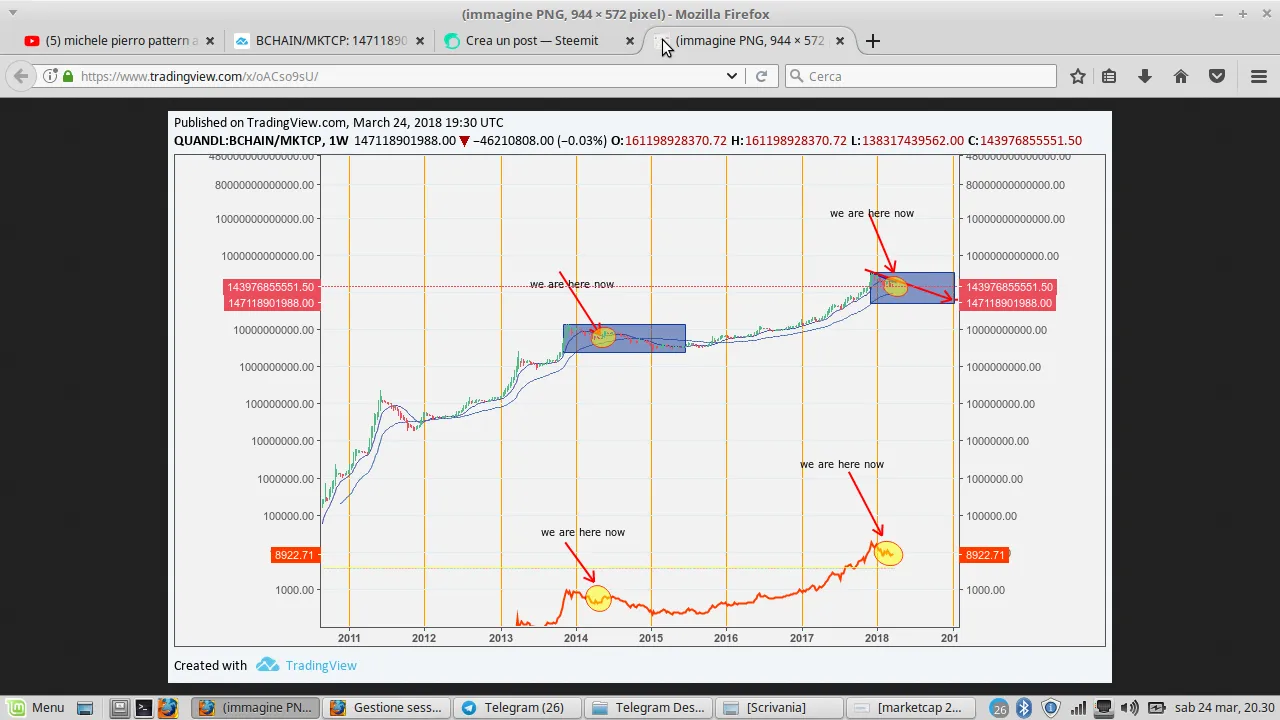
Task: Launch Firefox from panel launcher
Action: (x=168, y=708)
